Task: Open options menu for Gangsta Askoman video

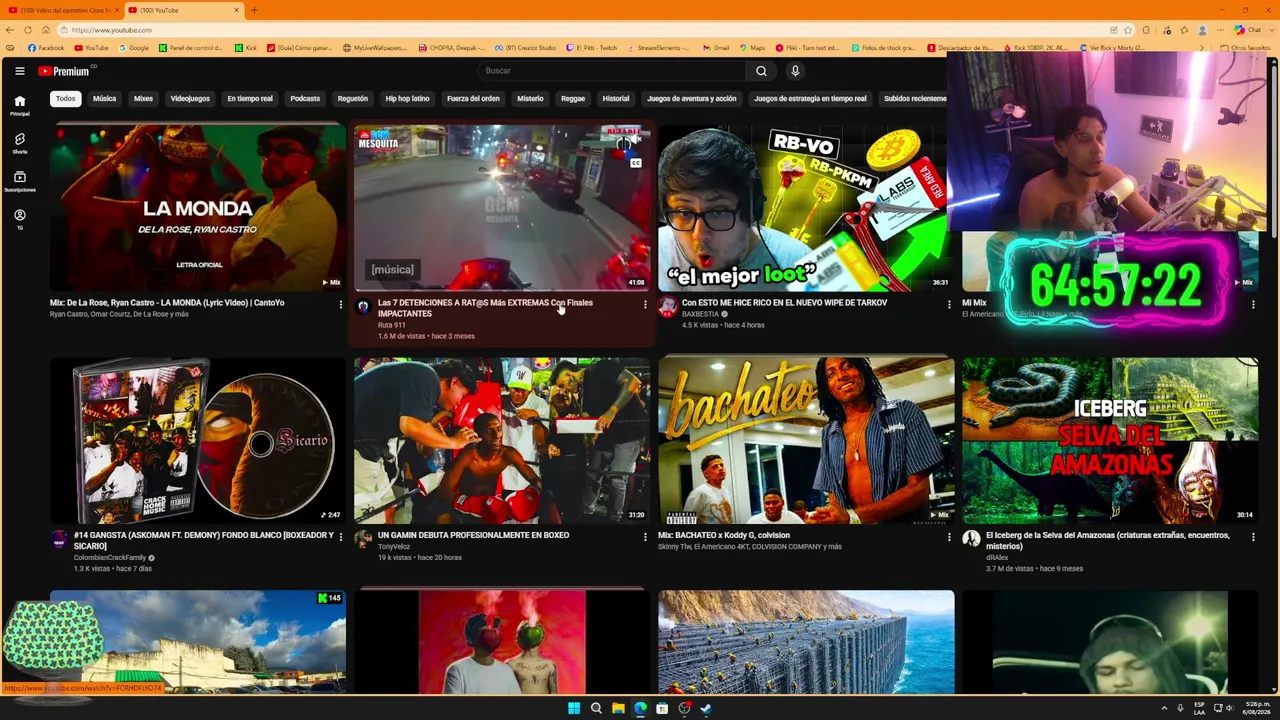Action: [x=340, y=537]
